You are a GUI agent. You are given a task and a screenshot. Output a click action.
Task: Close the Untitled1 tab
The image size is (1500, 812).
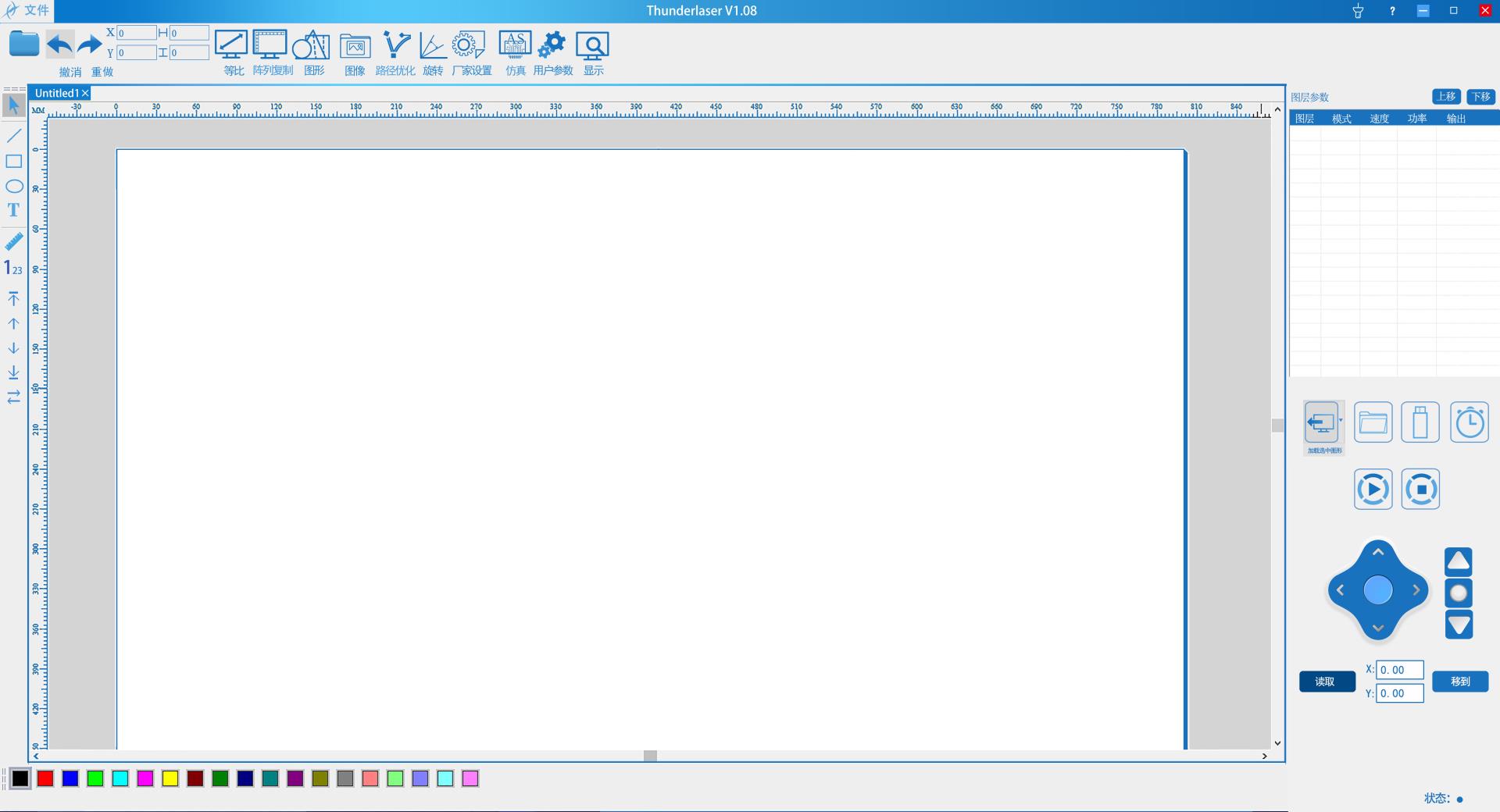(85, 93)
